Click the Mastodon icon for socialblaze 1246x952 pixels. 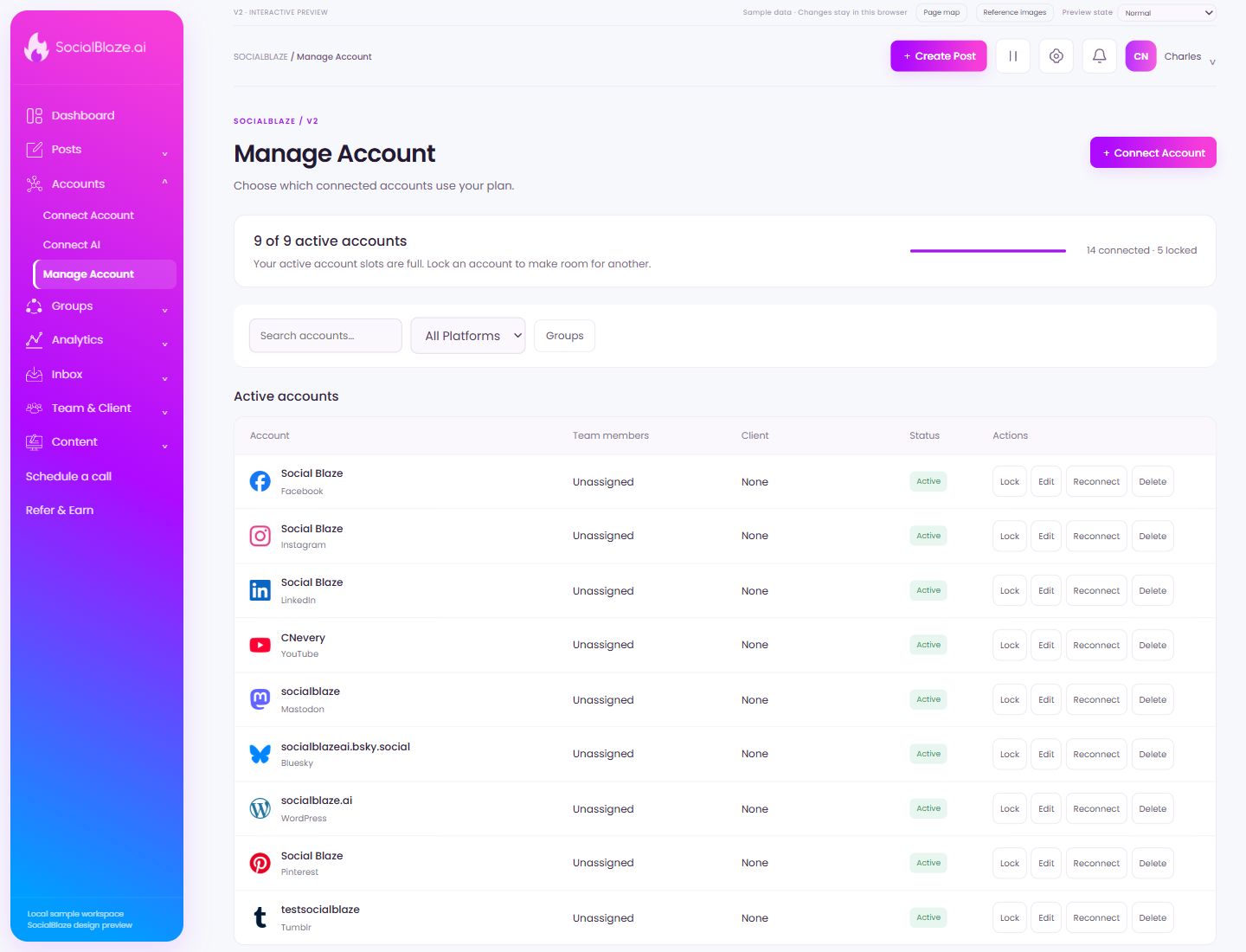tap(260, 699)
